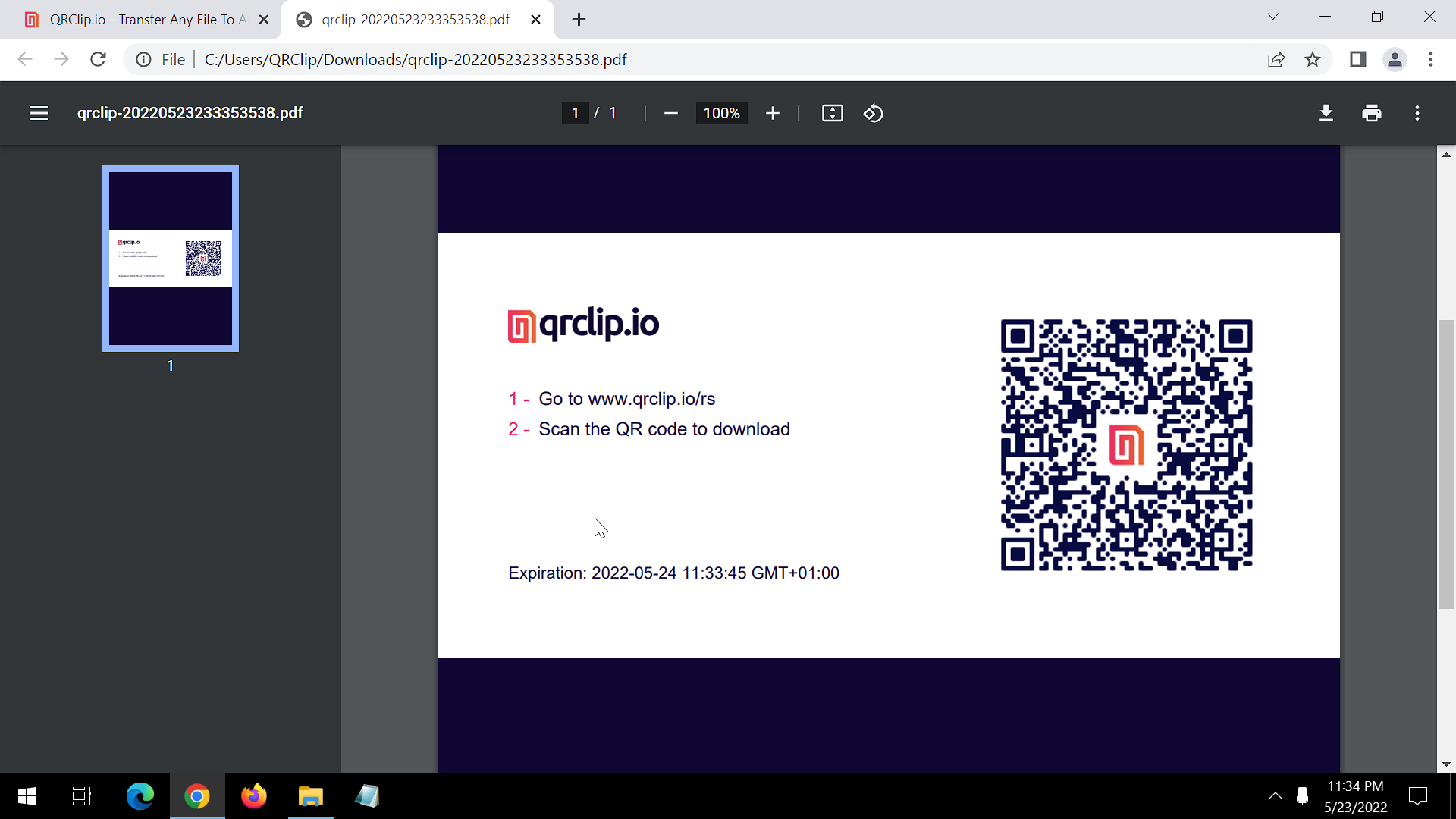The height and width of the screenshot is (819, 1456).
Task: Click the Expiration date text
Action: (674, 573)
